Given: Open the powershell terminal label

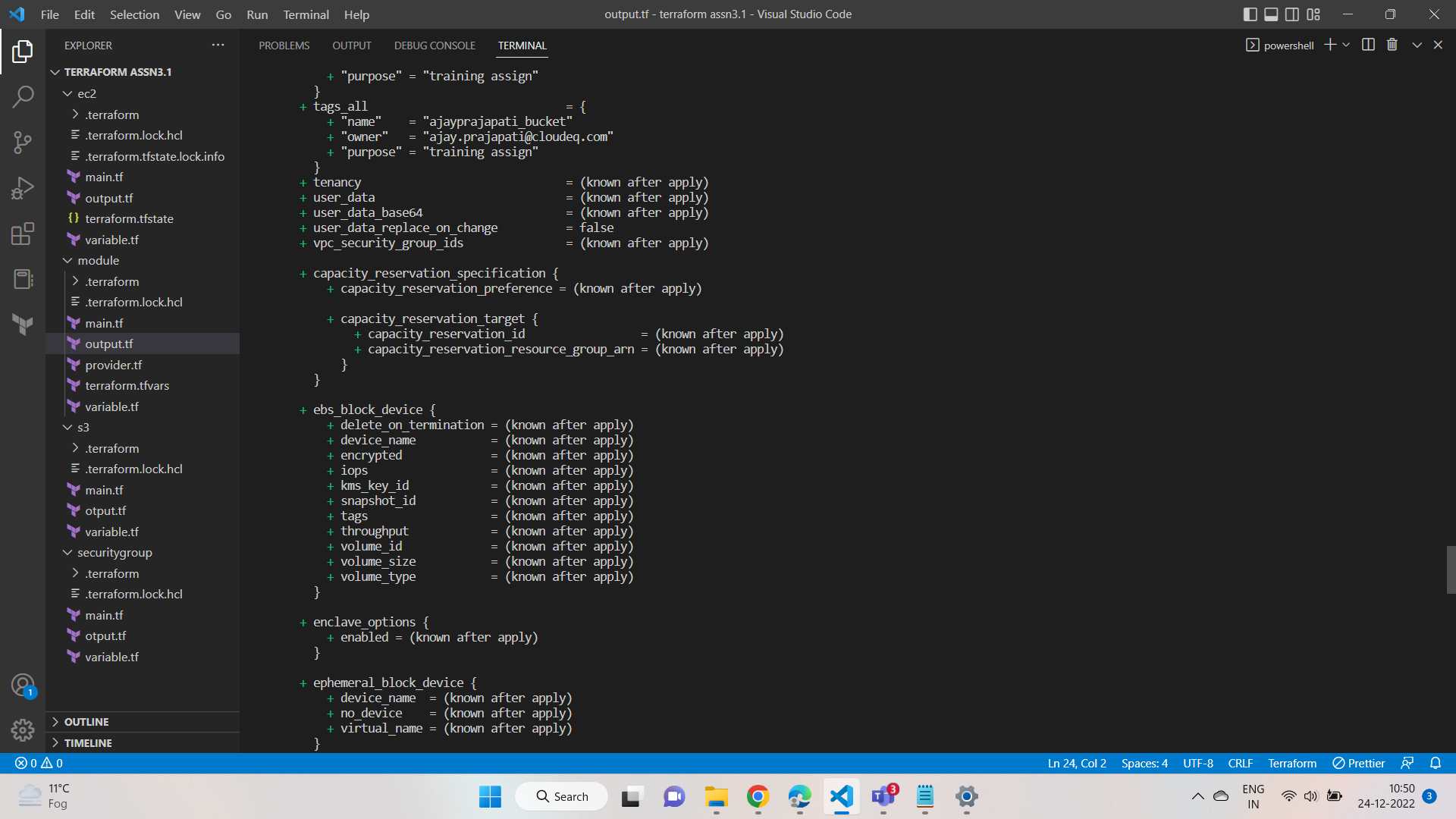Looking at the screenshot, I should tap(1280, 45).
